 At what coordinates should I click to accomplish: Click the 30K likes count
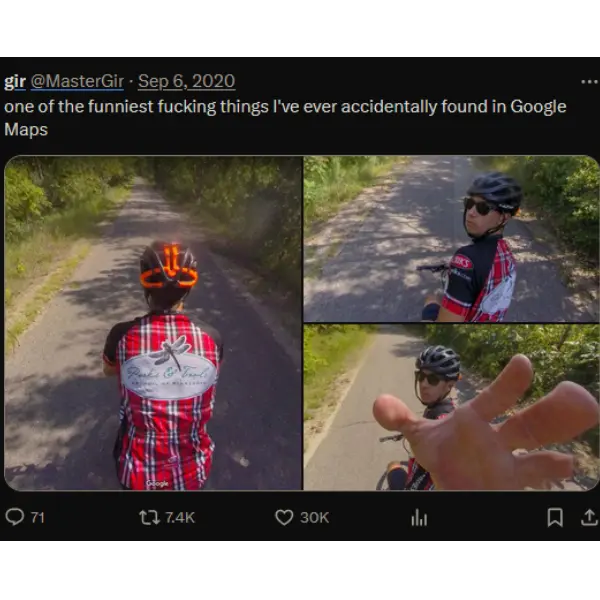pyautogui.click(x=315, y=517)
